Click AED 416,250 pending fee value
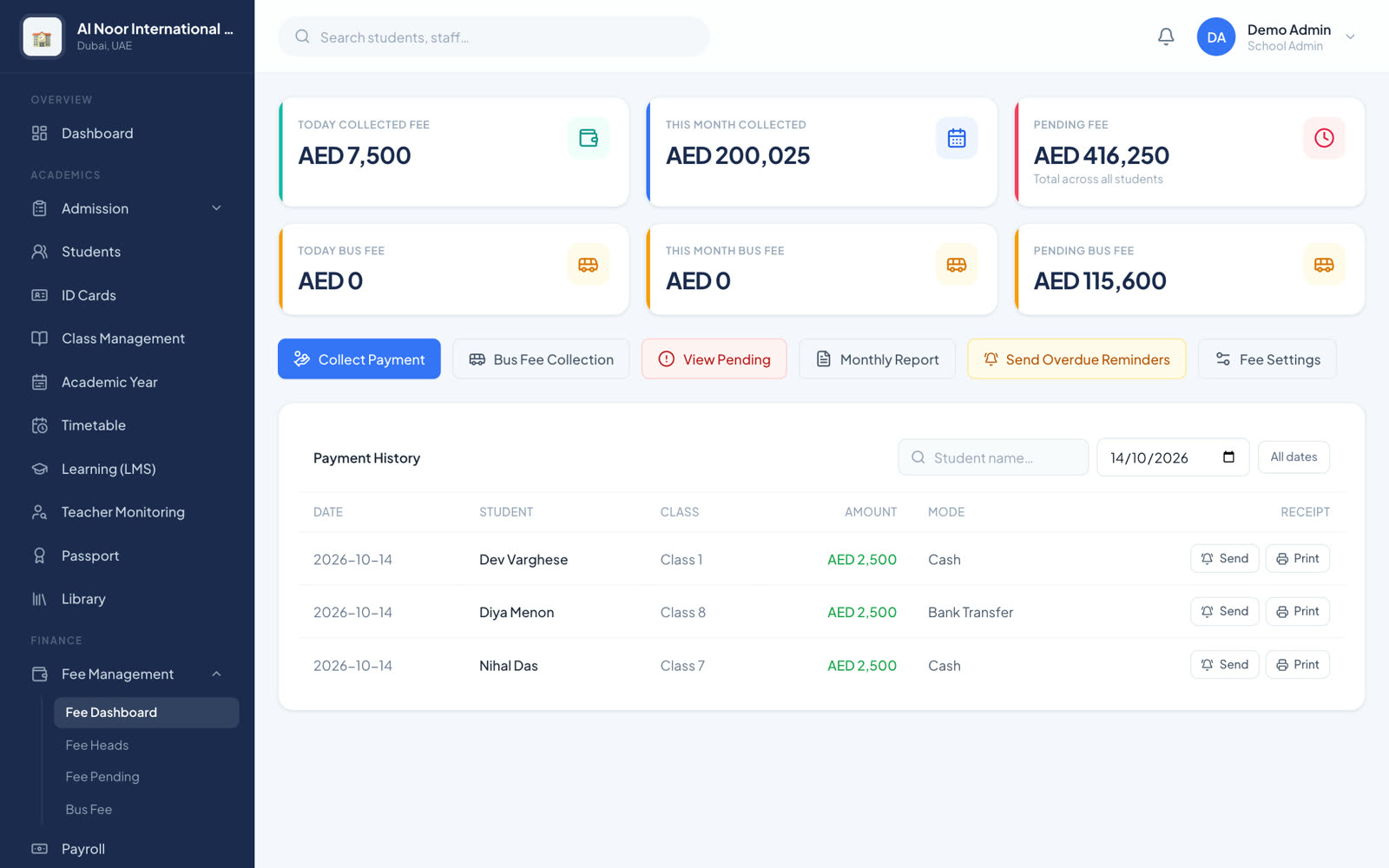 (1102, 155)
